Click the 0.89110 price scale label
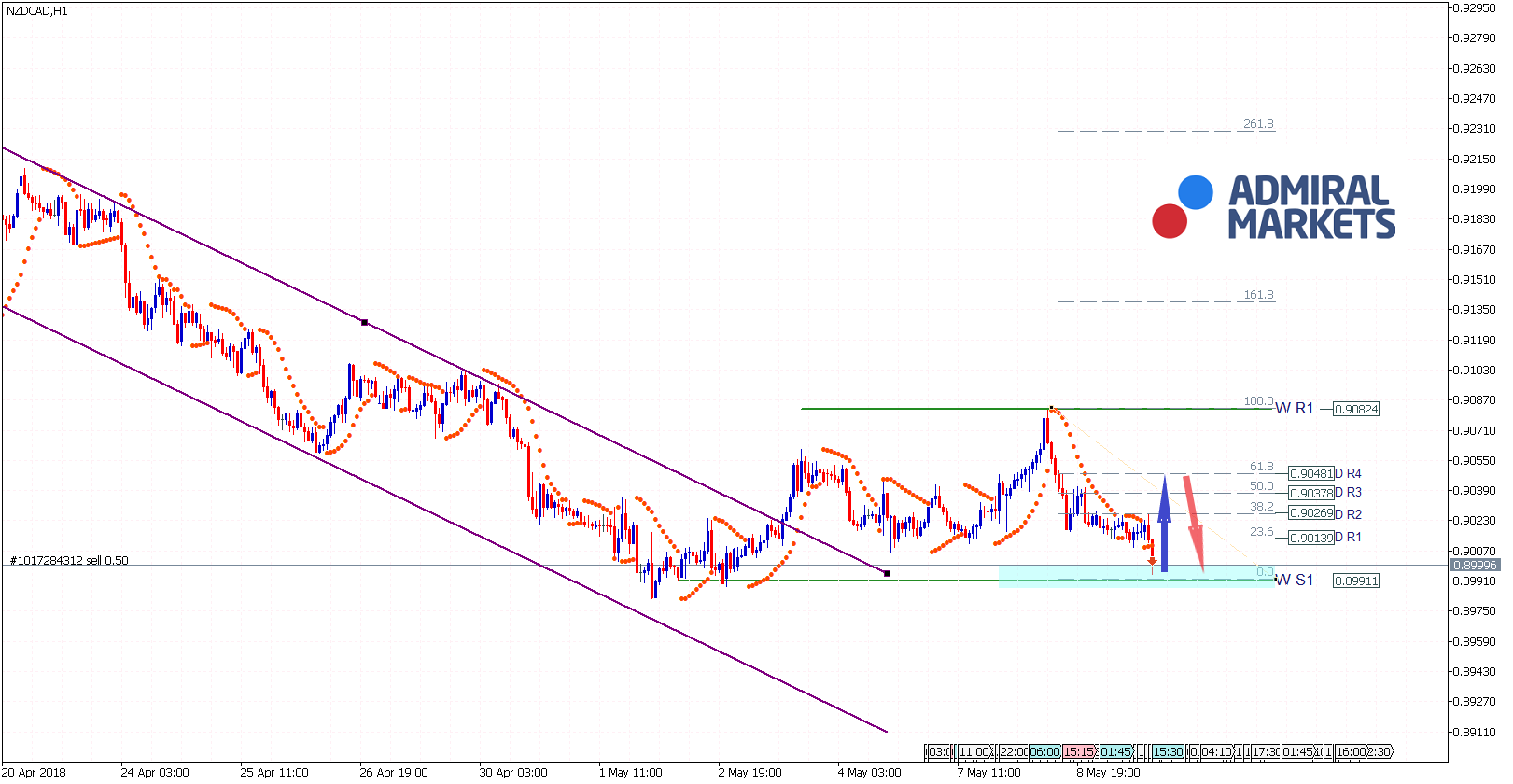Image resolution: width=1513 pixels, height=784 pixels. tap(1475, 732)
